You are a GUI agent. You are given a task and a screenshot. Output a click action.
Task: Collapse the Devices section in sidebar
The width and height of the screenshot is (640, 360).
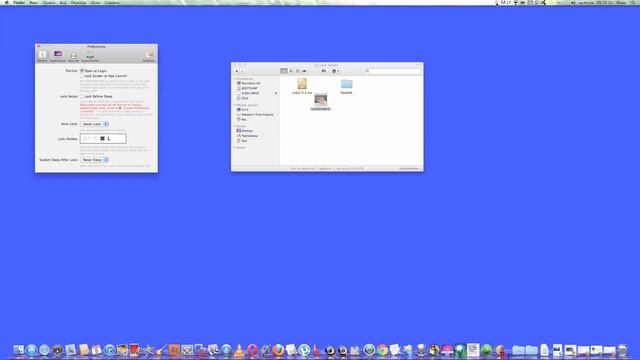click(235, 78)
